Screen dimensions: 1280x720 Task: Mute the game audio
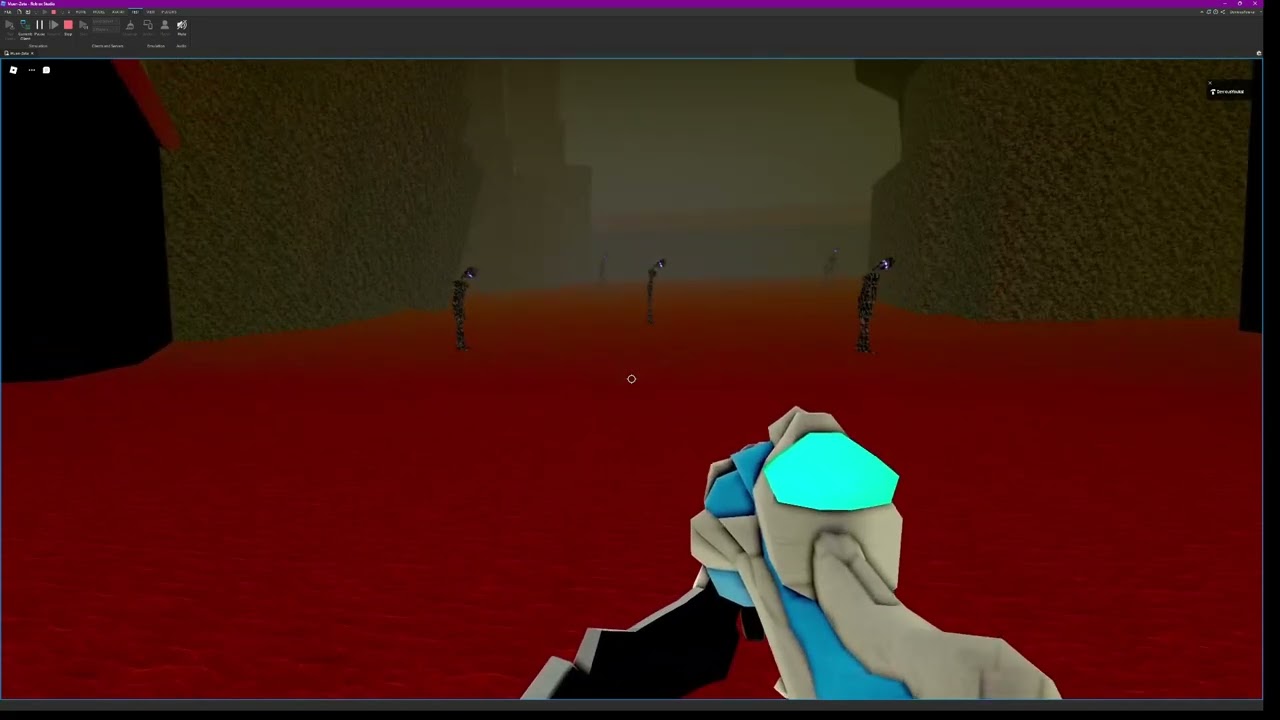click(x=182, y=25)
